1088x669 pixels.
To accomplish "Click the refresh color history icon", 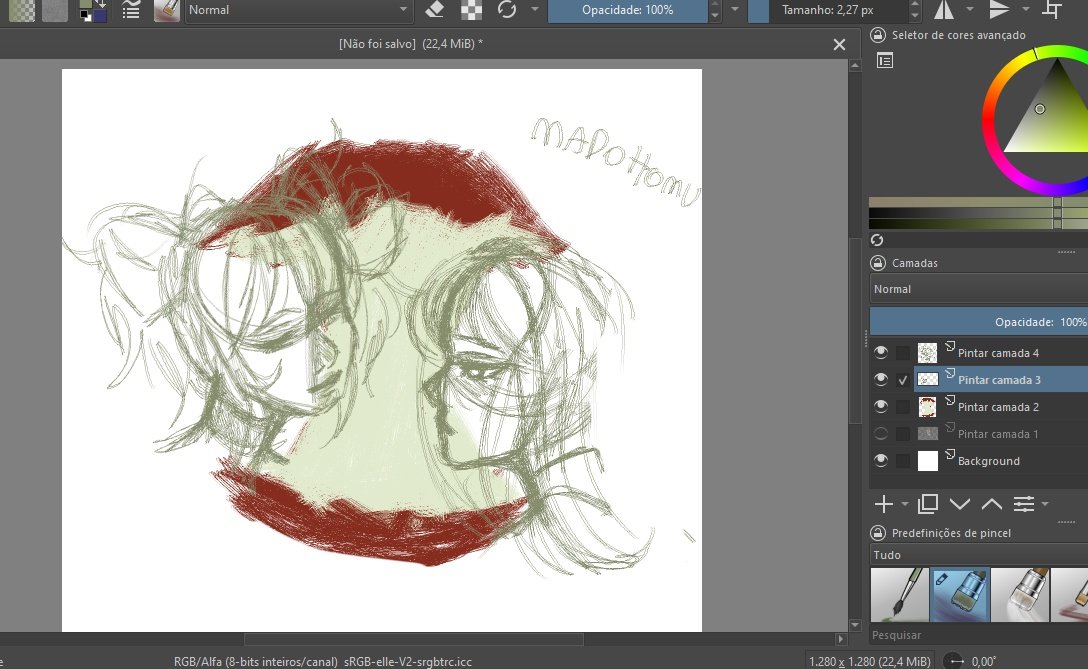I will pos(877,240).
